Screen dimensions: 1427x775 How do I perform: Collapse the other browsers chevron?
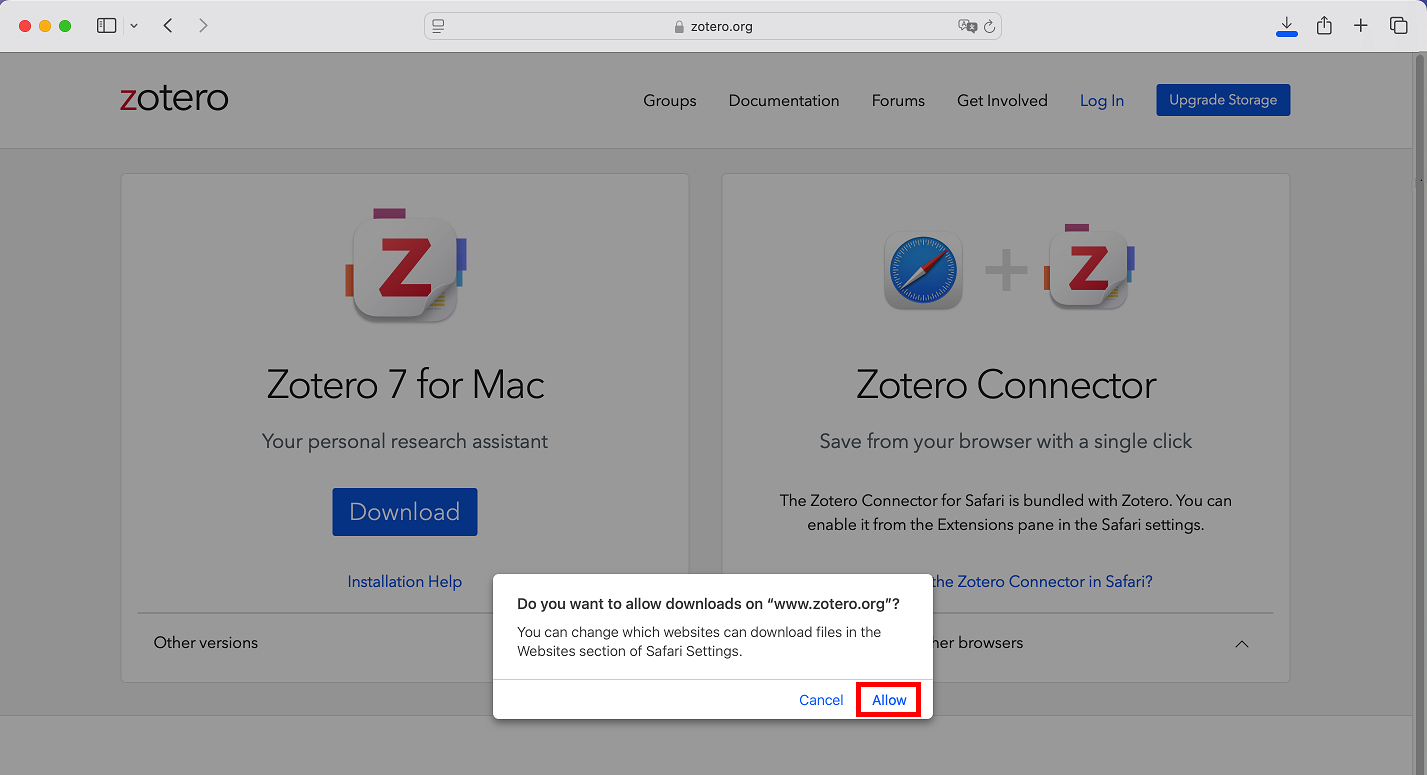1241,643
